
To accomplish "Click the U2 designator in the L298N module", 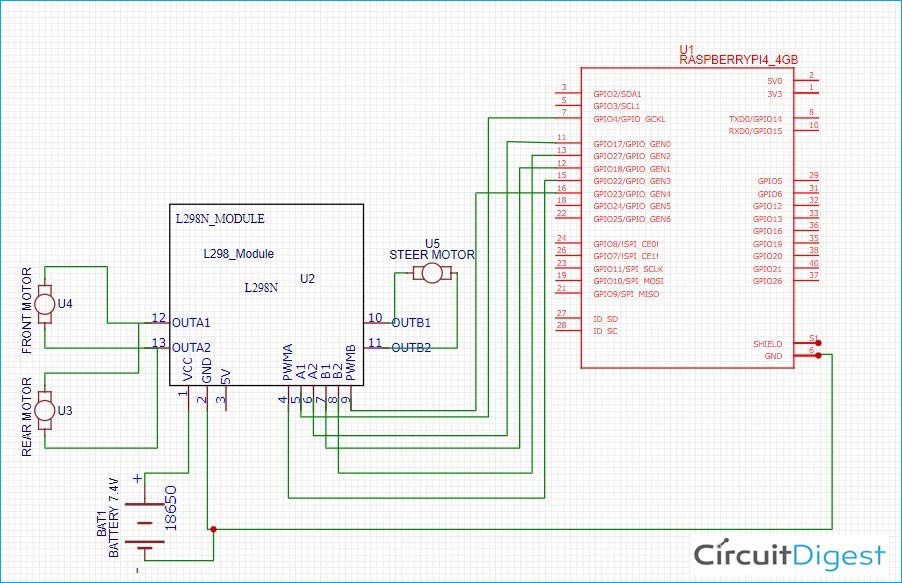I will [x=307, y=279].
